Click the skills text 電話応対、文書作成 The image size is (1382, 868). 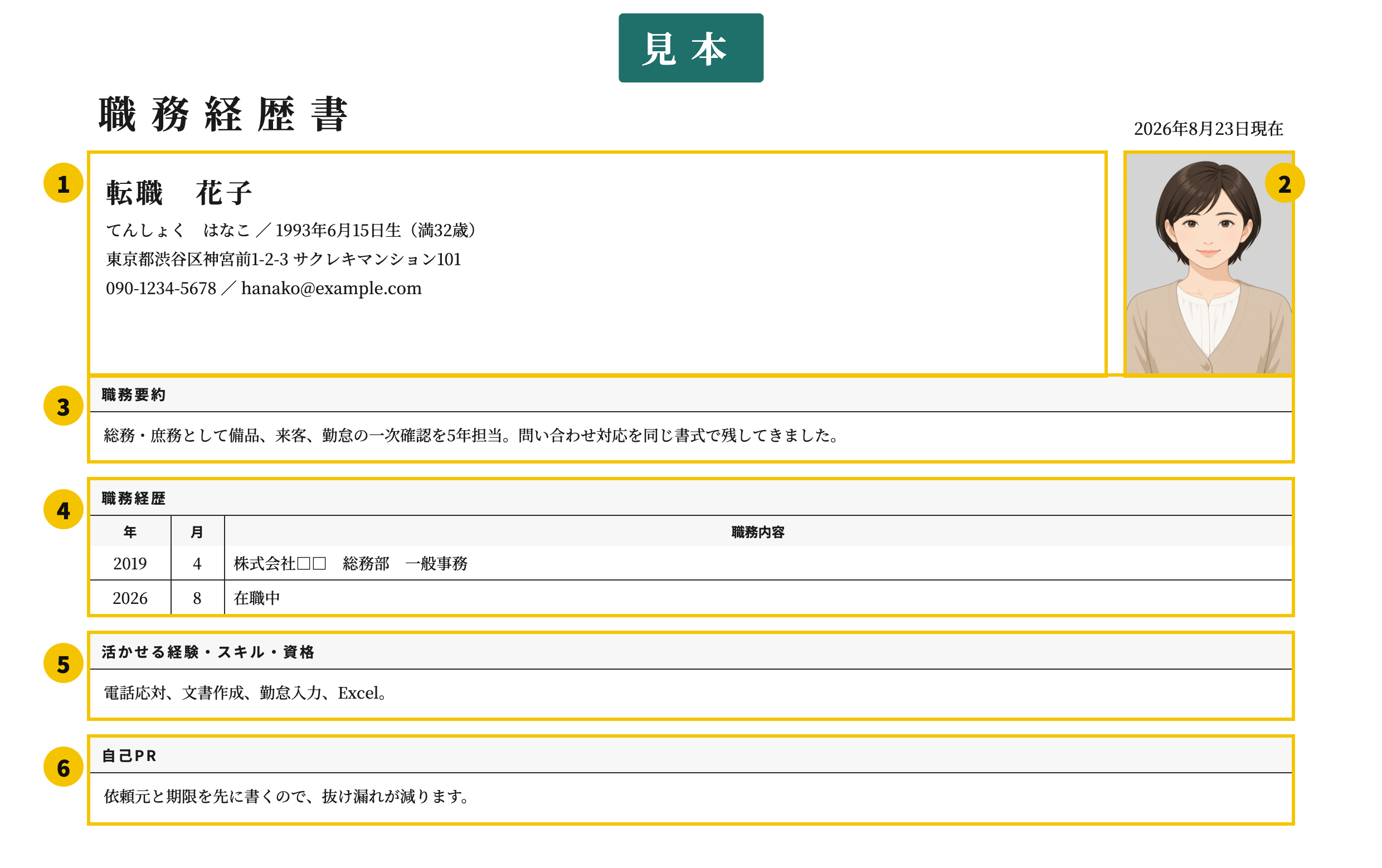pyautogui.click(x=246, y=693)
